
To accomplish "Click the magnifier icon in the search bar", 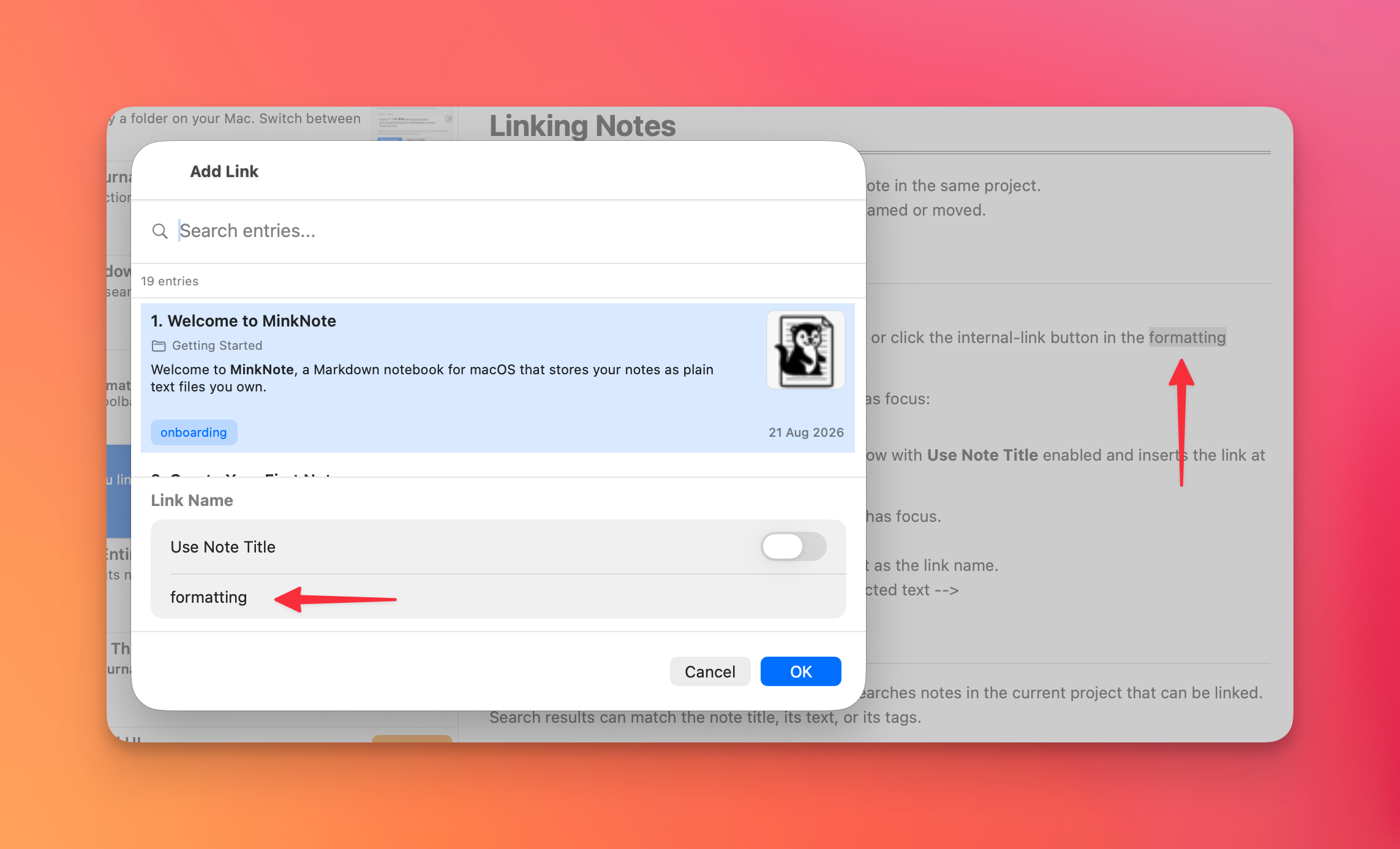I will (160, 231).
